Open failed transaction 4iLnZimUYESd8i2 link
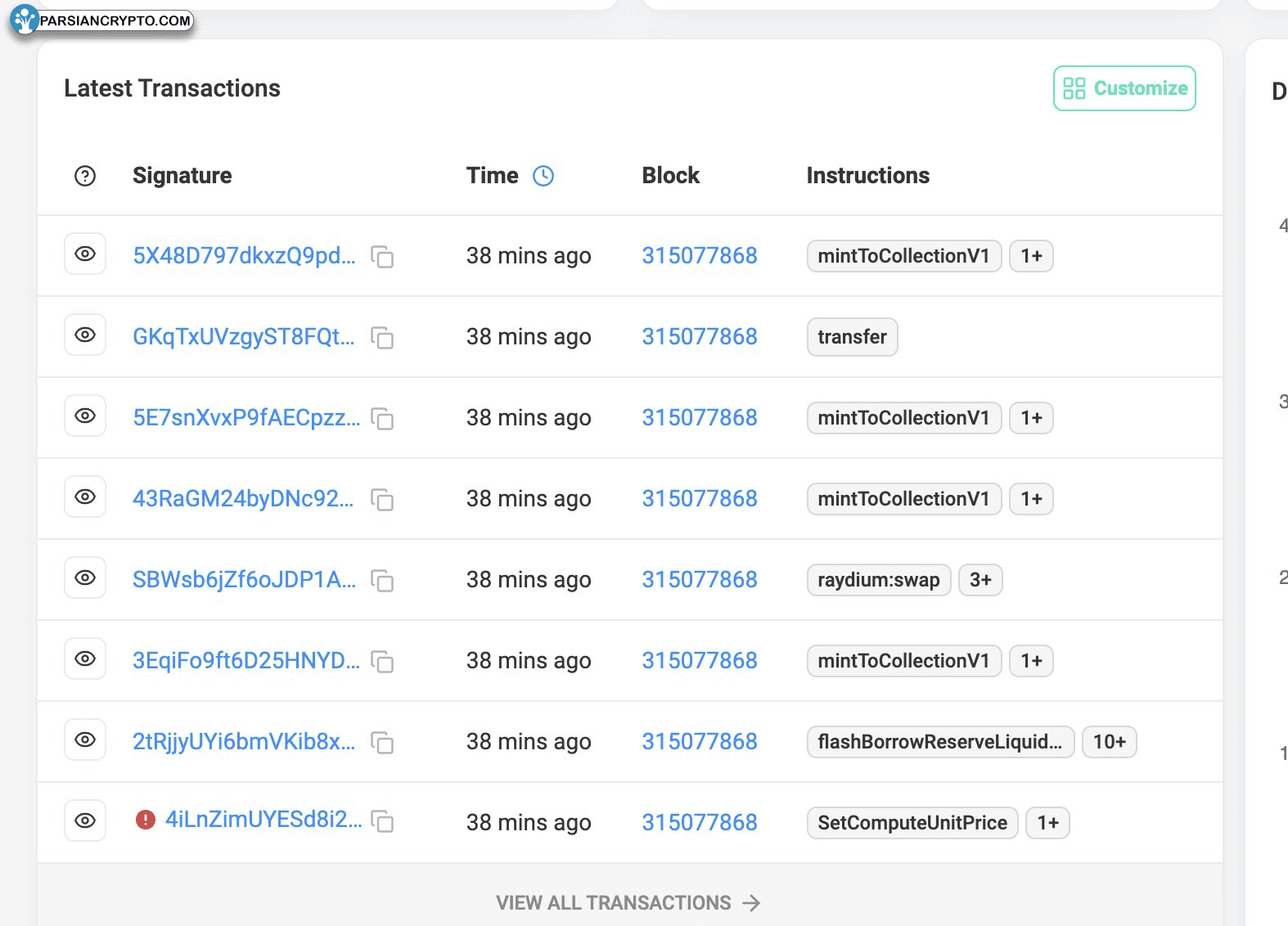Screen dimensions: 1288x926 263,820
